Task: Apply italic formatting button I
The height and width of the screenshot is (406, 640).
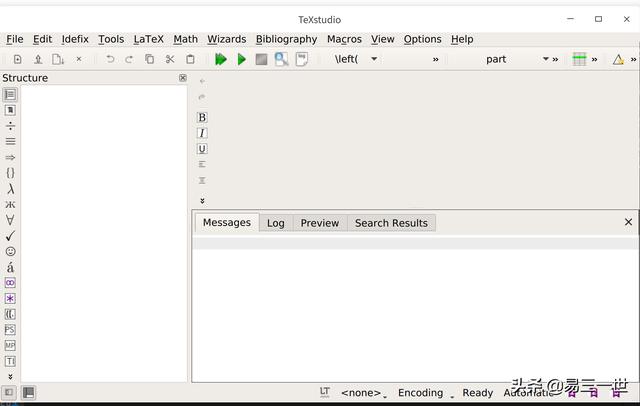Action: [x=202, y=133]
